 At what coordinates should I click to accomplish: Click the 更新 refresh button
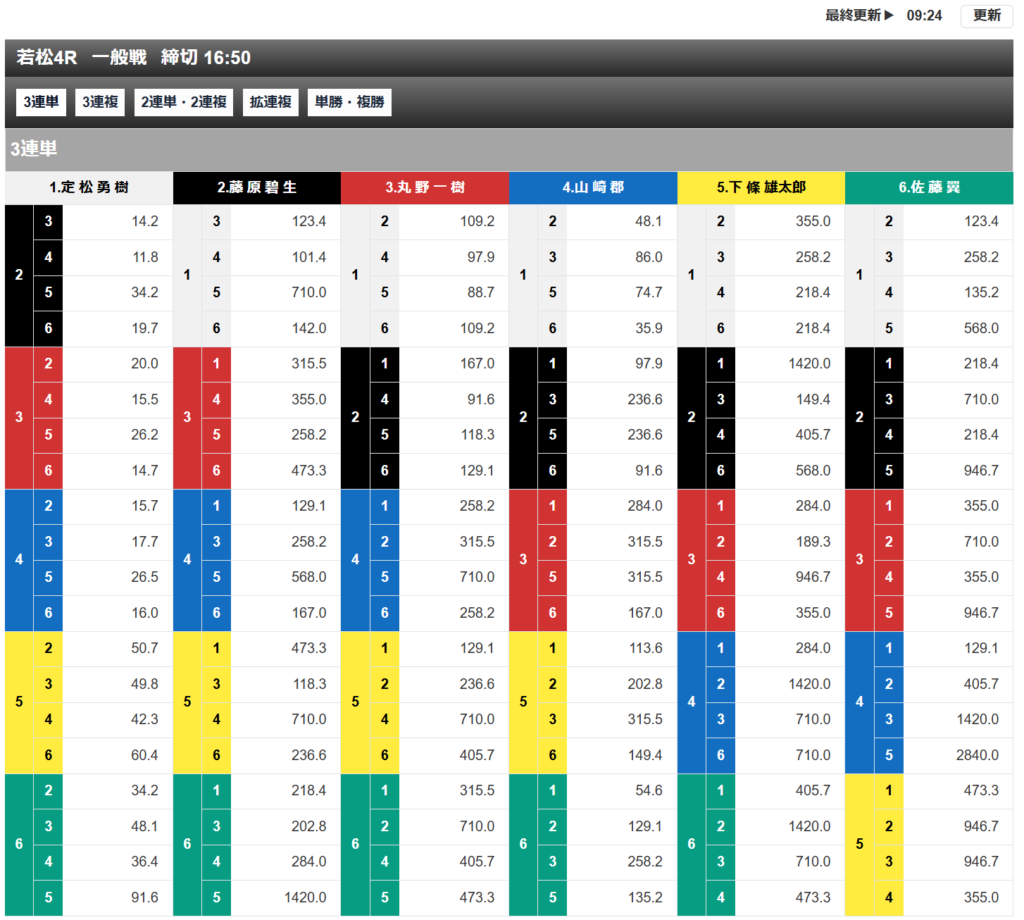click(x=986, y=16)
